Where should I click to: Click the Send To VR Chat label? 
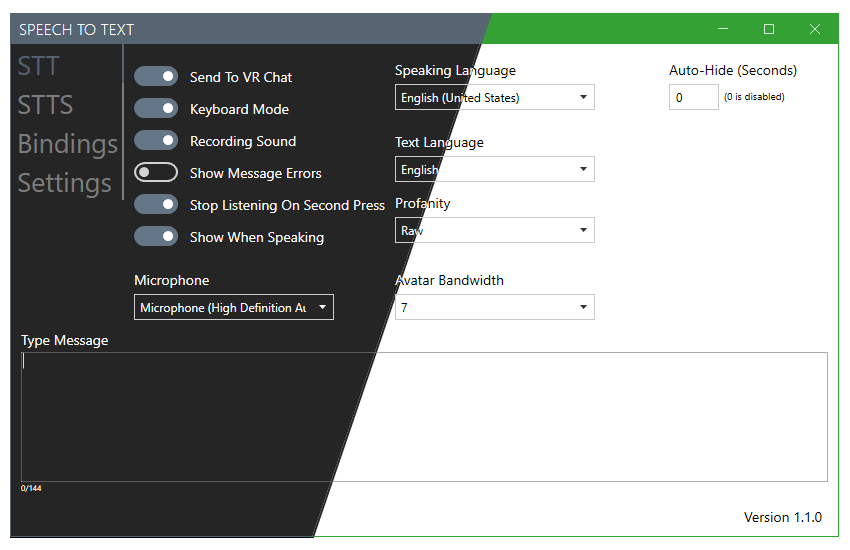click(241, 77)
